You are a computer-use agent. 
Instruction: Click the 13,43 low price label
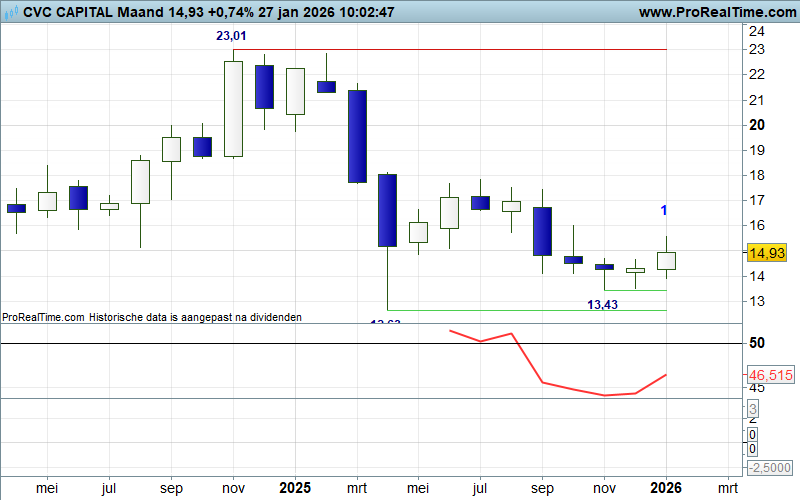pos(601,304)
